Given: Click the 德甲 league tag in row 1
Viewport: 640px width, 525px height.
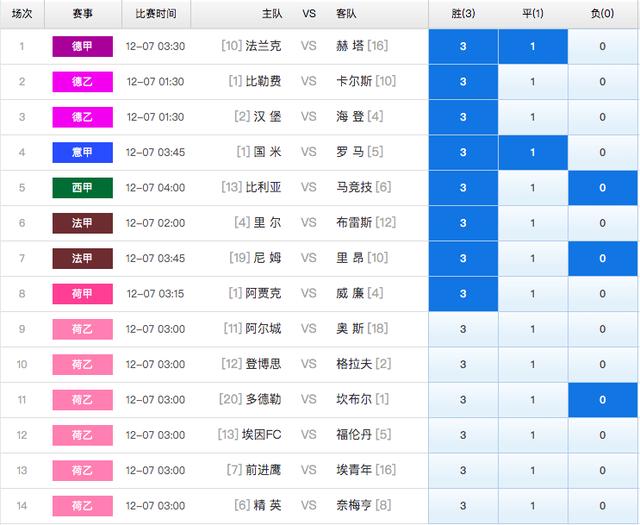Looking at the screenshot, I should click(x=82, y=47).
